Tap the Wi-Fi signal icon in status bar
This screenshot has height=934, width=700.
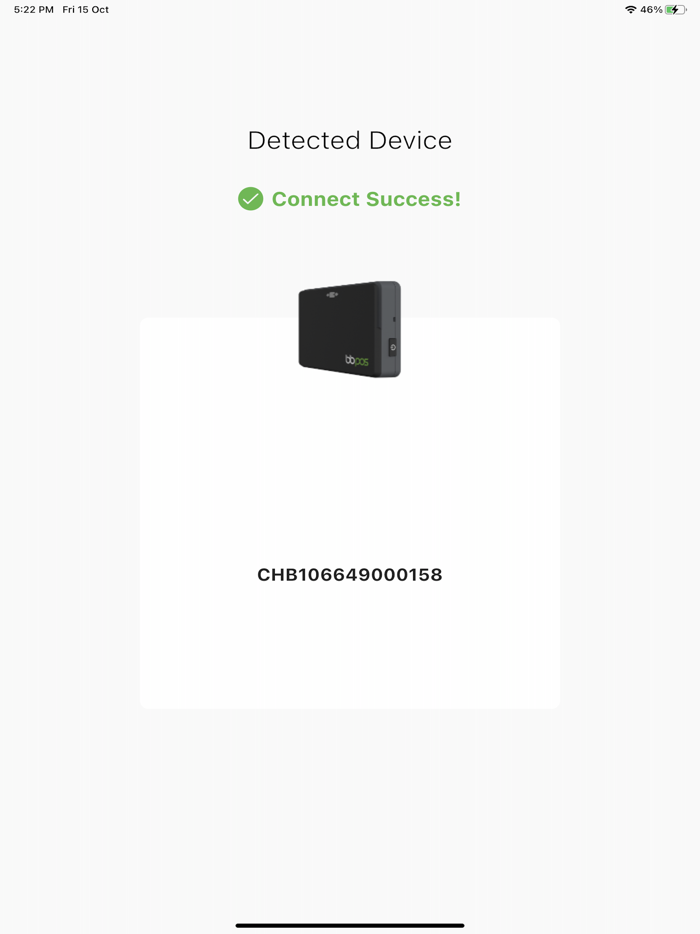630,10
